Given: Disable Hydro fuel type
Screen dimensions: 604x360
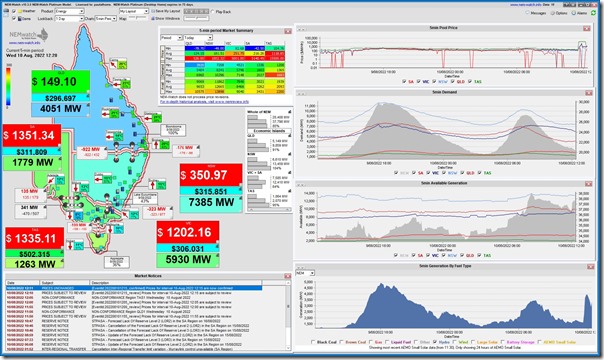Looking at the screenshot, I should click(435, 342).
